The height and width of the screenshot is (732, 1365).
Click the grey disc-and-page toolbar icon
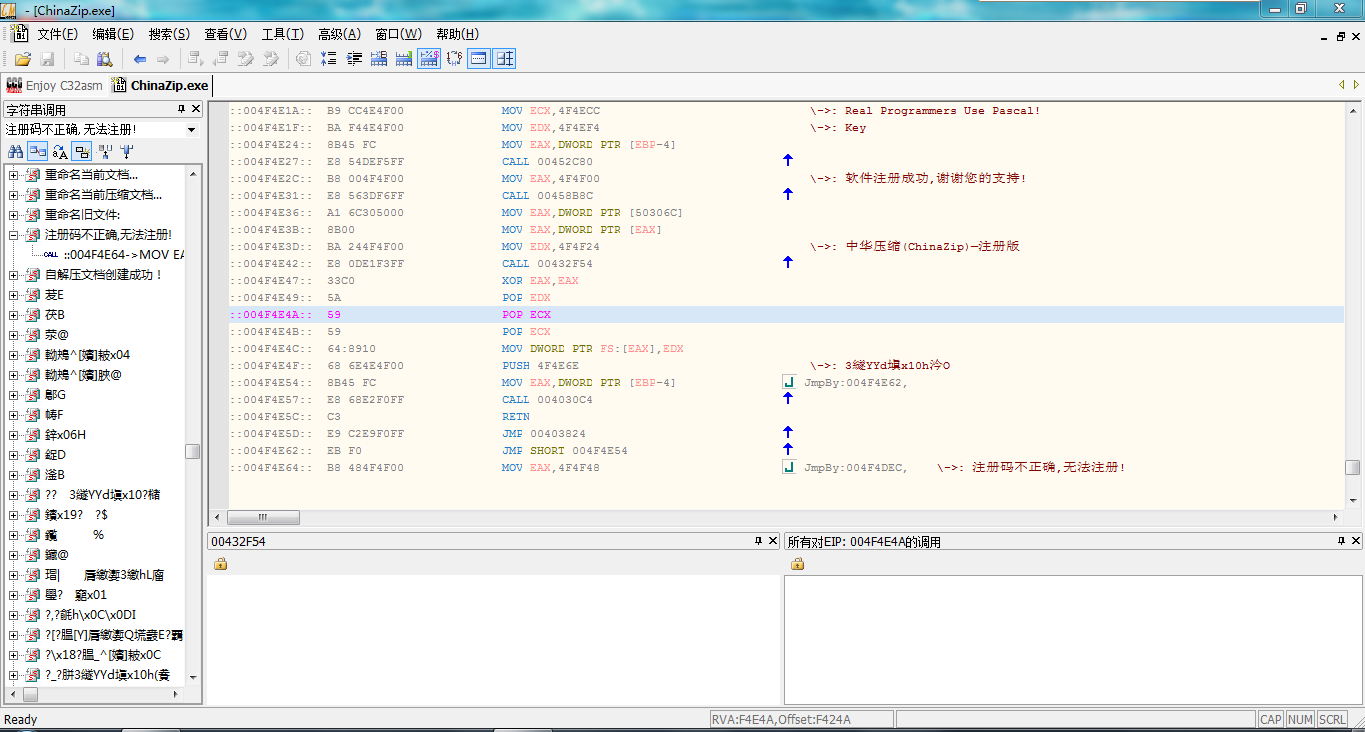[x=302, y=59]
